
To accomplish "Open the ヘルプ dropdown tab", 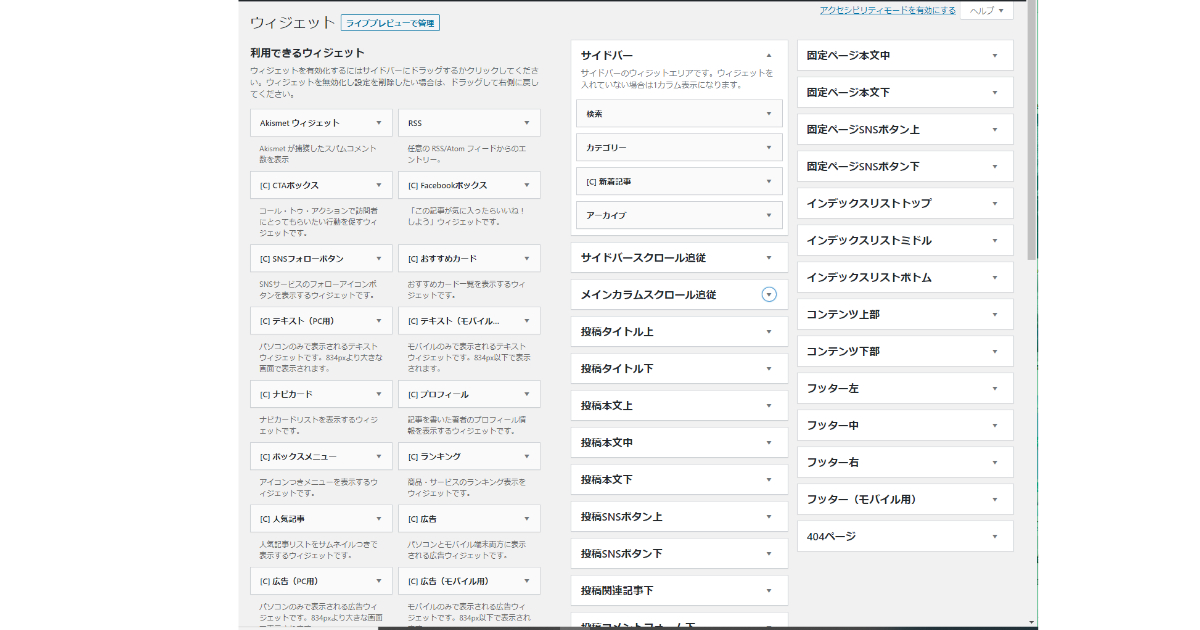I will pyautogui.click(x=986, y=10).
